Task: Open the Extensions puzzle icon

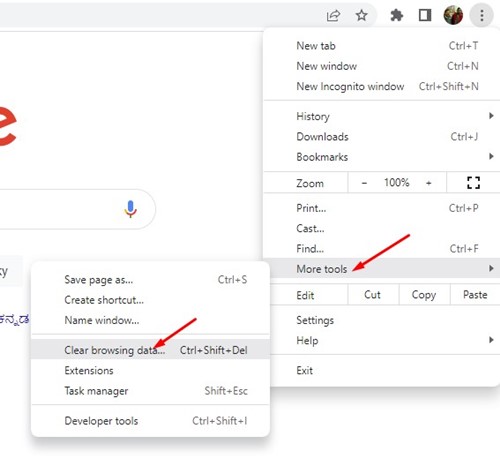Action: 396,15
